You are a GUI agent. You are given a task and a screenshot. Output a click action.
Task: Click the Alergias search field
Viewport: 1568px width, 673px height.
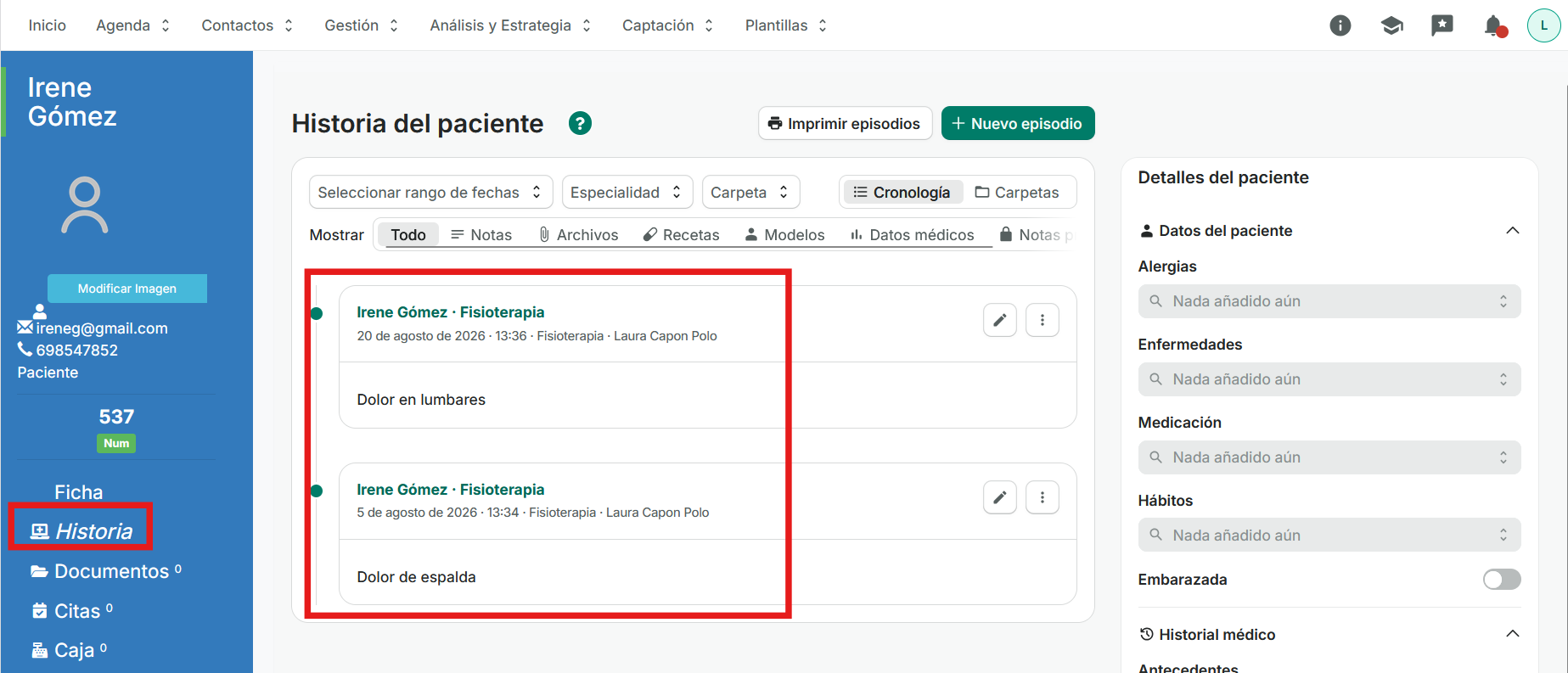[1329, 301]
